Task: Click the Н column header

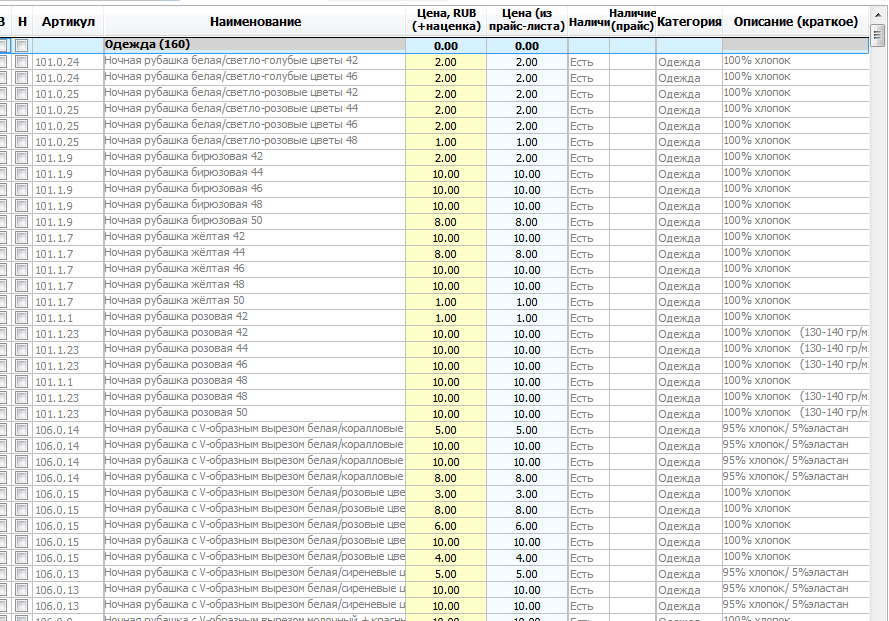Action: (22, 22)
